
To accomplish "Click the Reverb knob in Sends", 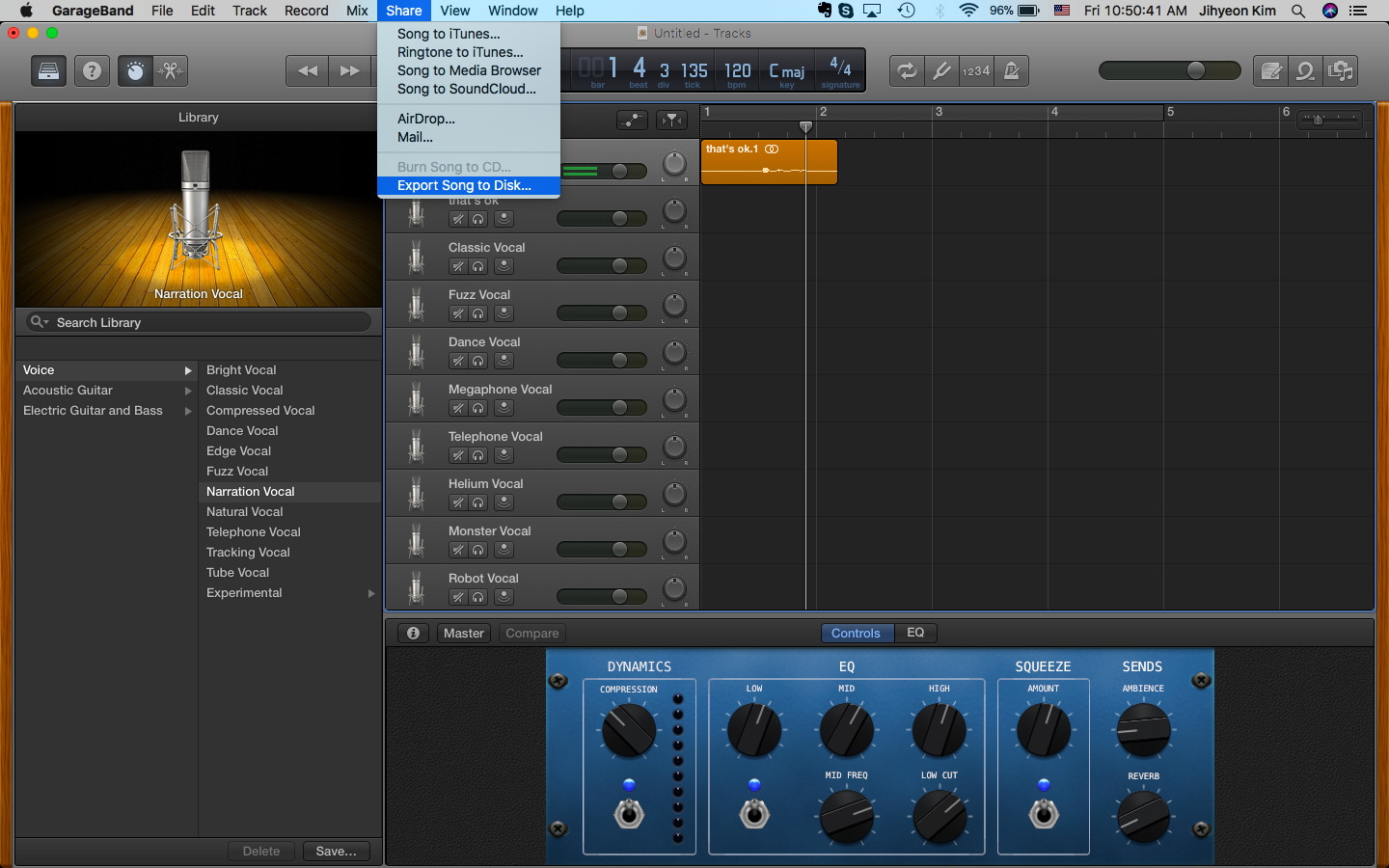I will point(1143,817).
